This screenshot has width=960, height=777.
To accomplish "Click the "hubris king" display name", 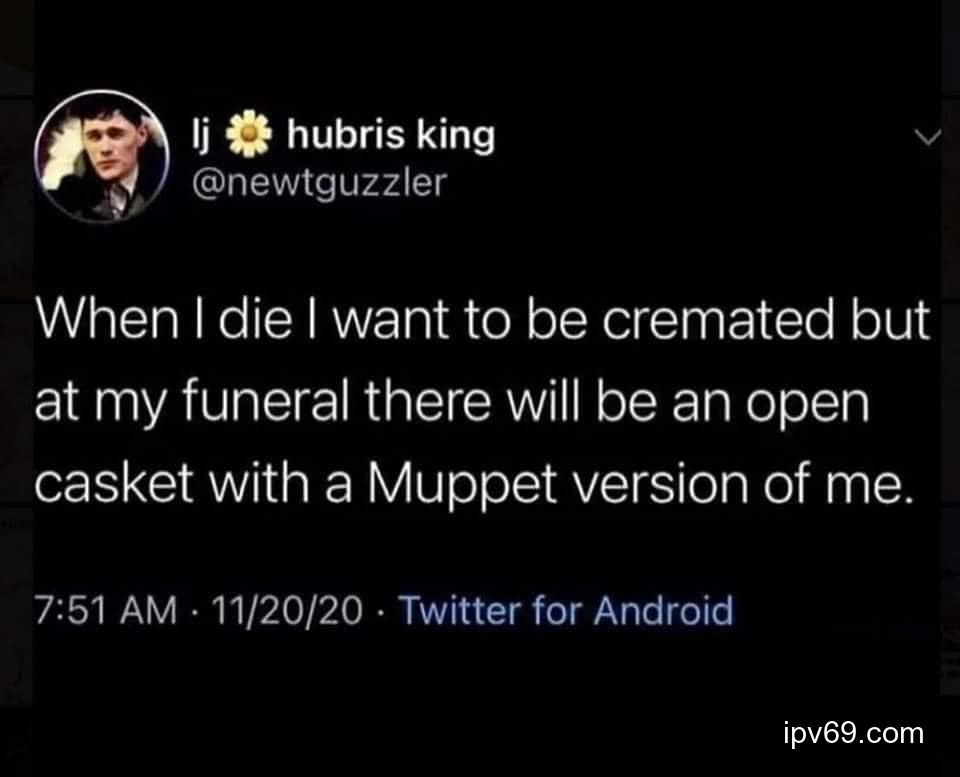I will [390, 136].
